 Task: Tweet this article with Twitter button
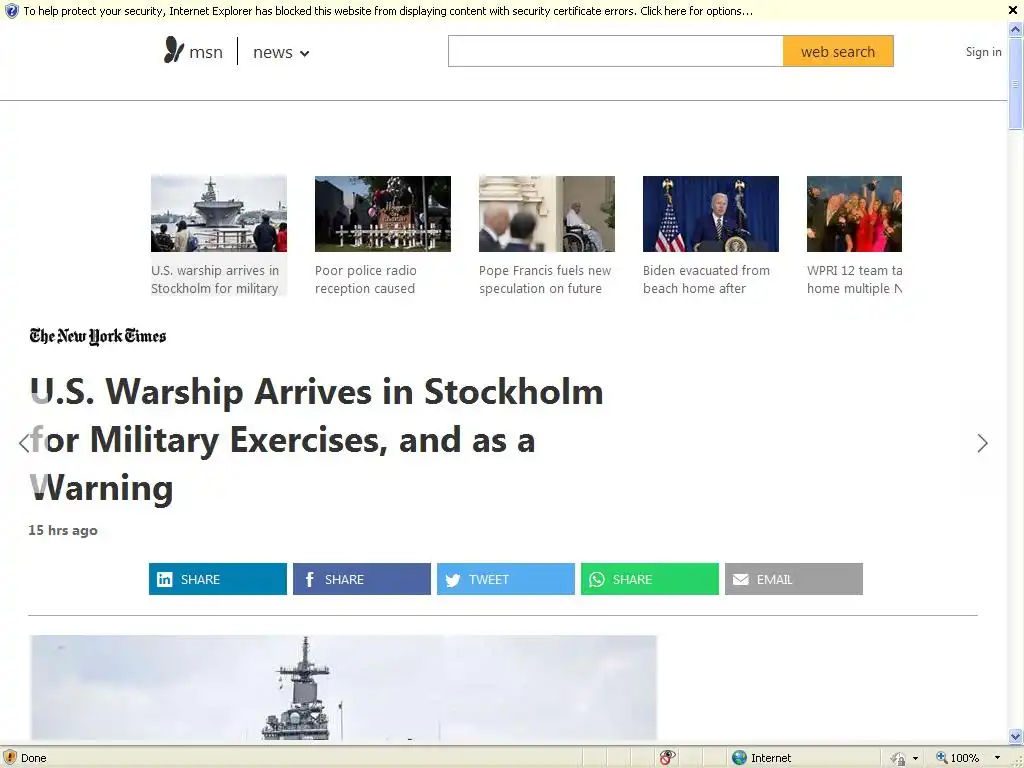click(506, 579)
